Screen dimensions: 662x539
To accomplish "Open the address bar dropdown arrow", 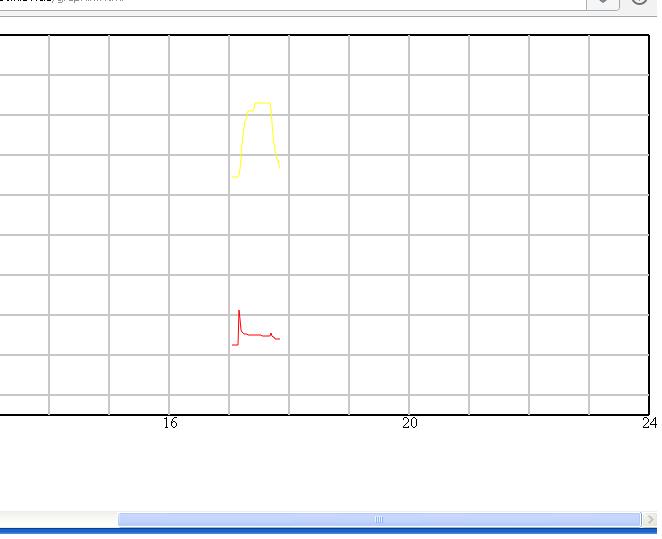I will (603, 3).
